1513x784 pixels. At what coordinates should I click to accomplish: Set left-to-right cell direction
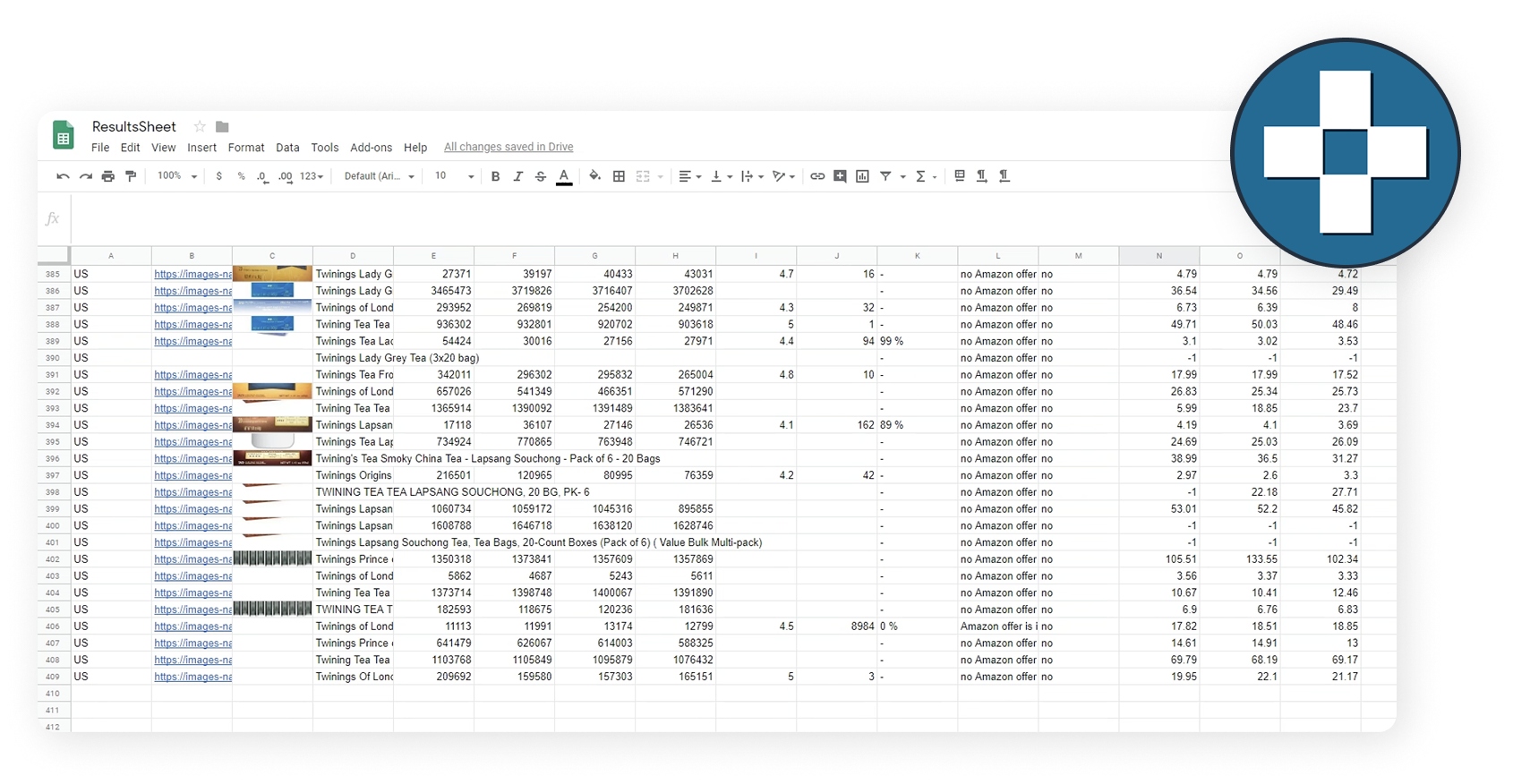click(x=982, y=176)
